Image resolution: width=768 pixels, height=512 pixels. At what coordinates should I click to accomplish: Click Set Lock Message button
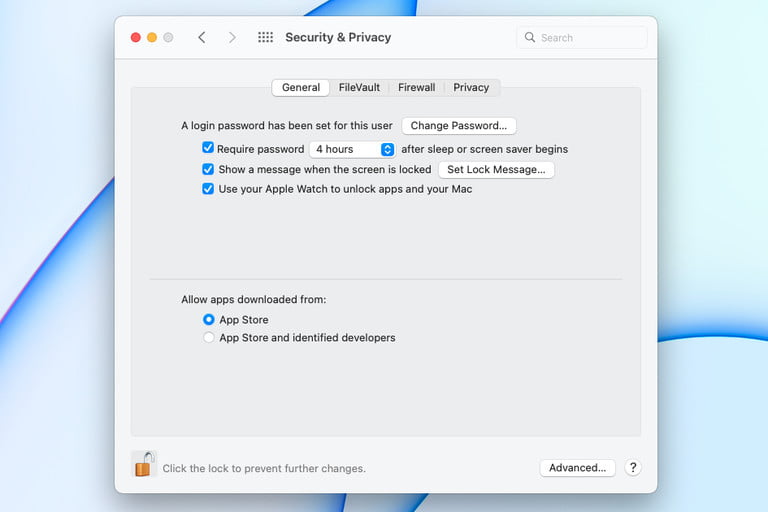[496, 170]
